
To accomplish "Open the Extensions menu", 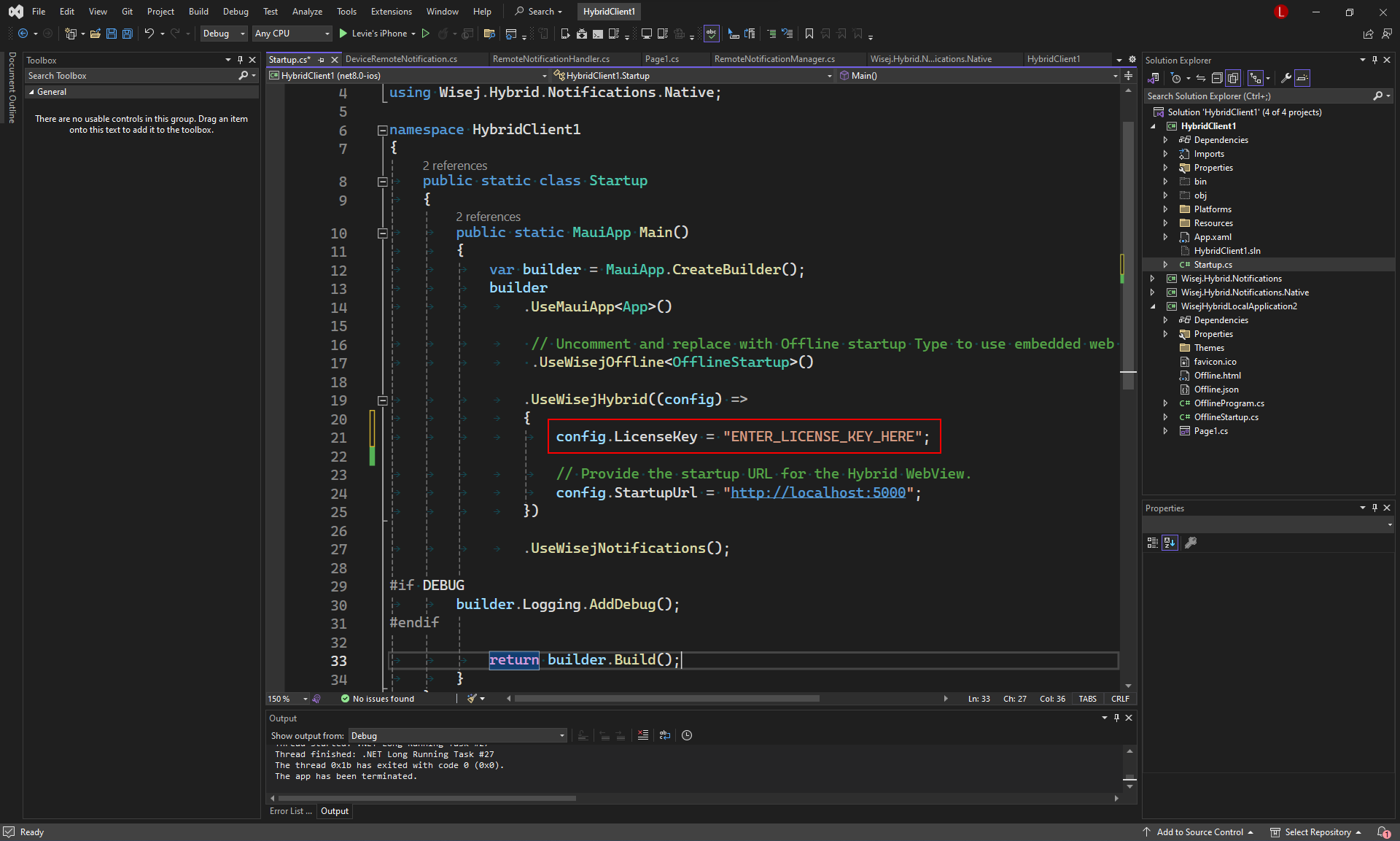I will click(391, 12).
